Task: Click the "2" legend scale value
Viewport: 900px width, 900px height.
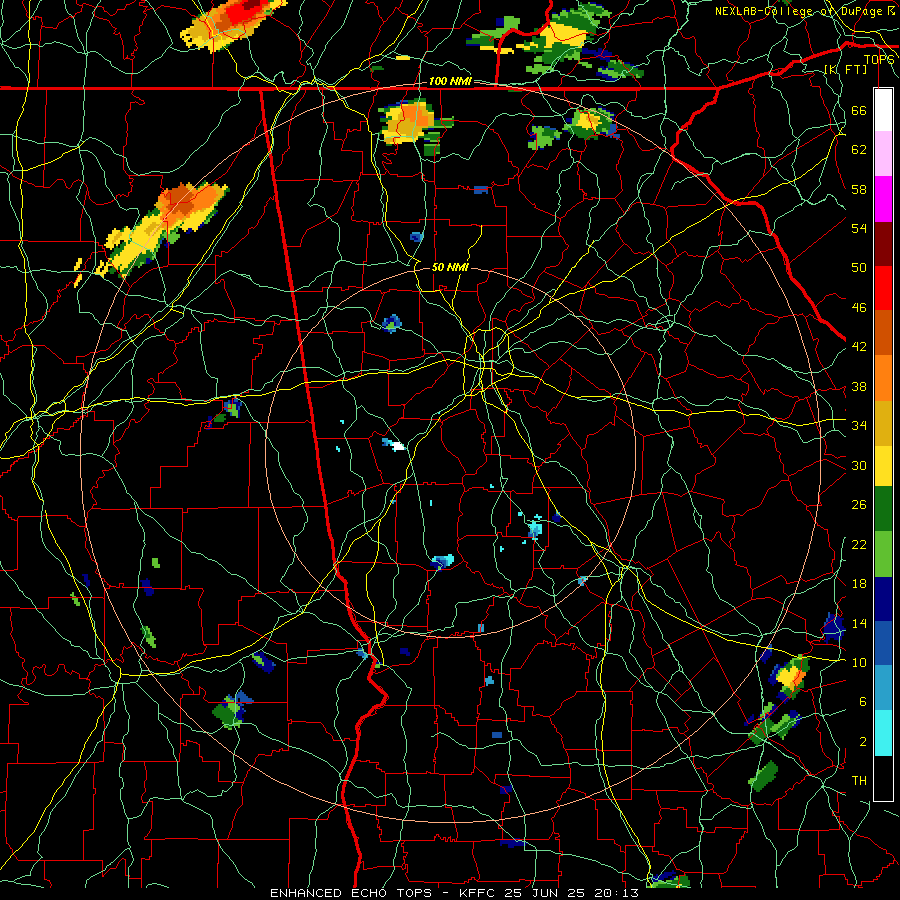Action: [863, 742]
